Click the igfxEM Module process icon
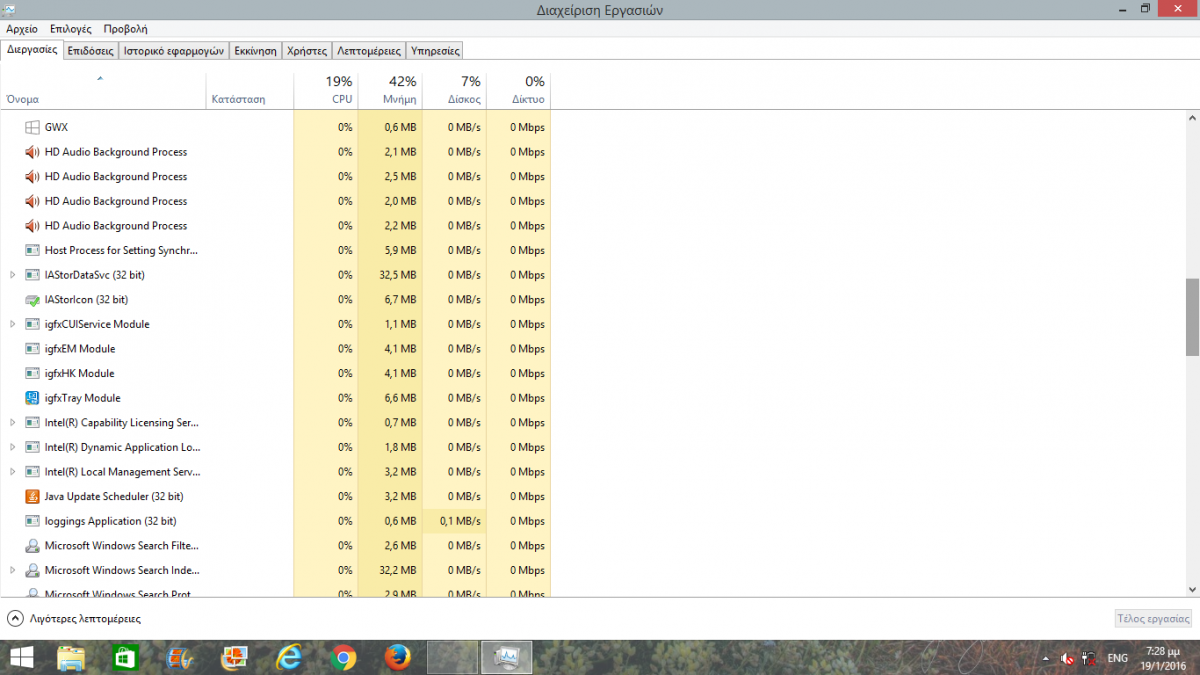The height and width of the screenshot is (675, 1200). 32,349
